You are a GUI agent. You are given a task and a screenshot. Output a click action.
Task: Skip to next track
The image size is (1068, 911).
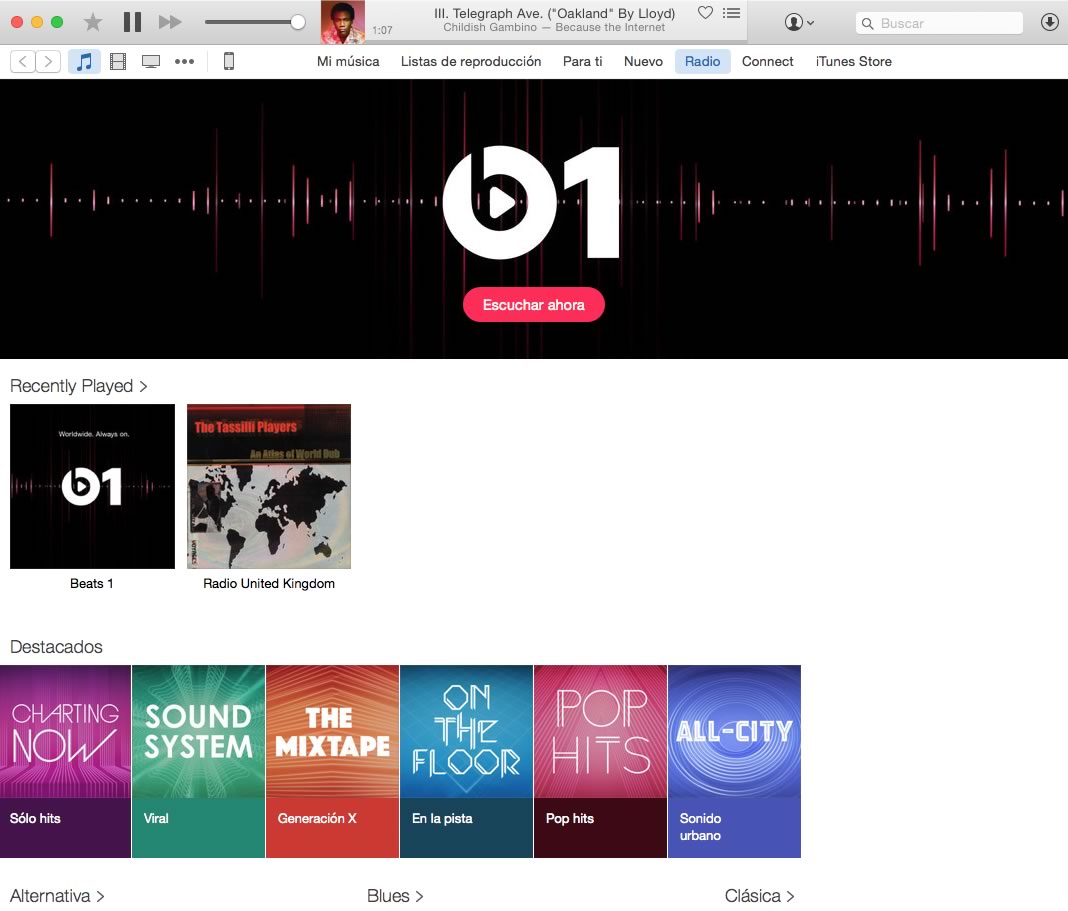click(x=170, y=22)
